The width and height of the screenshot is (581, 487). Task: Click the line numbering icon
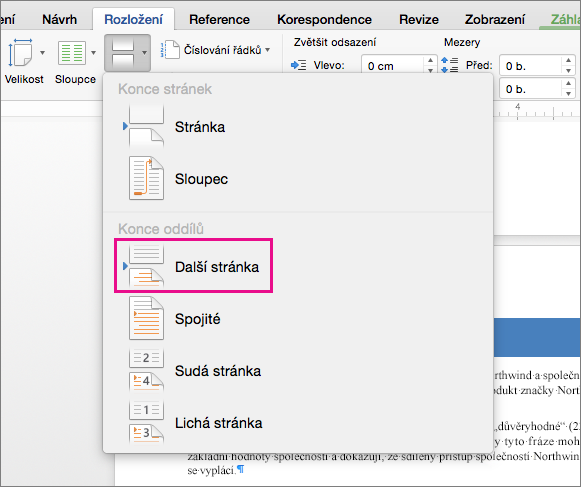pos(170,50)
